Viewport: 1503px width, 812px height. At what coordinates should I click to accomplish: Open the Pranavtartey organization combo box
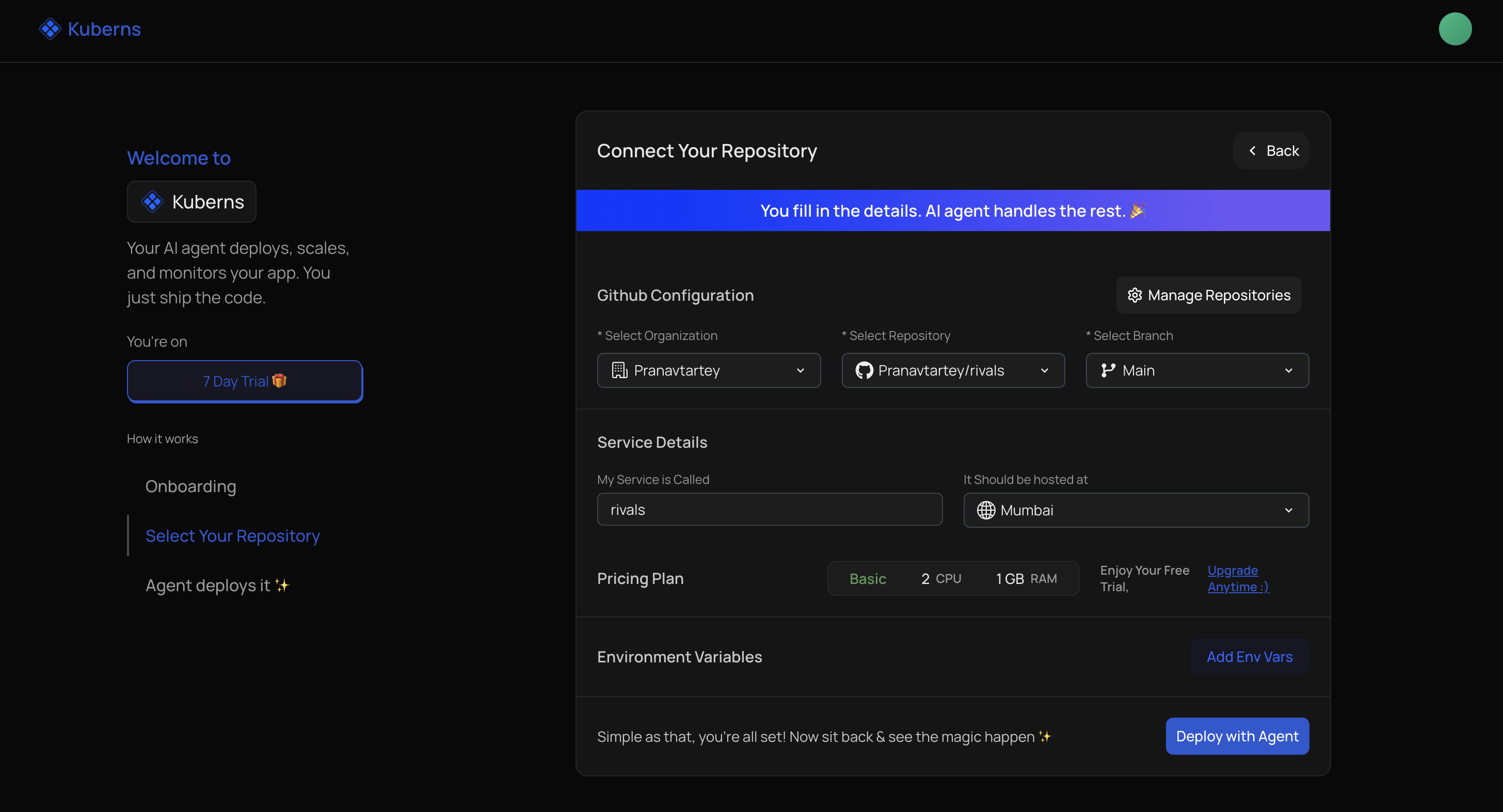click(x=708, y=370)
